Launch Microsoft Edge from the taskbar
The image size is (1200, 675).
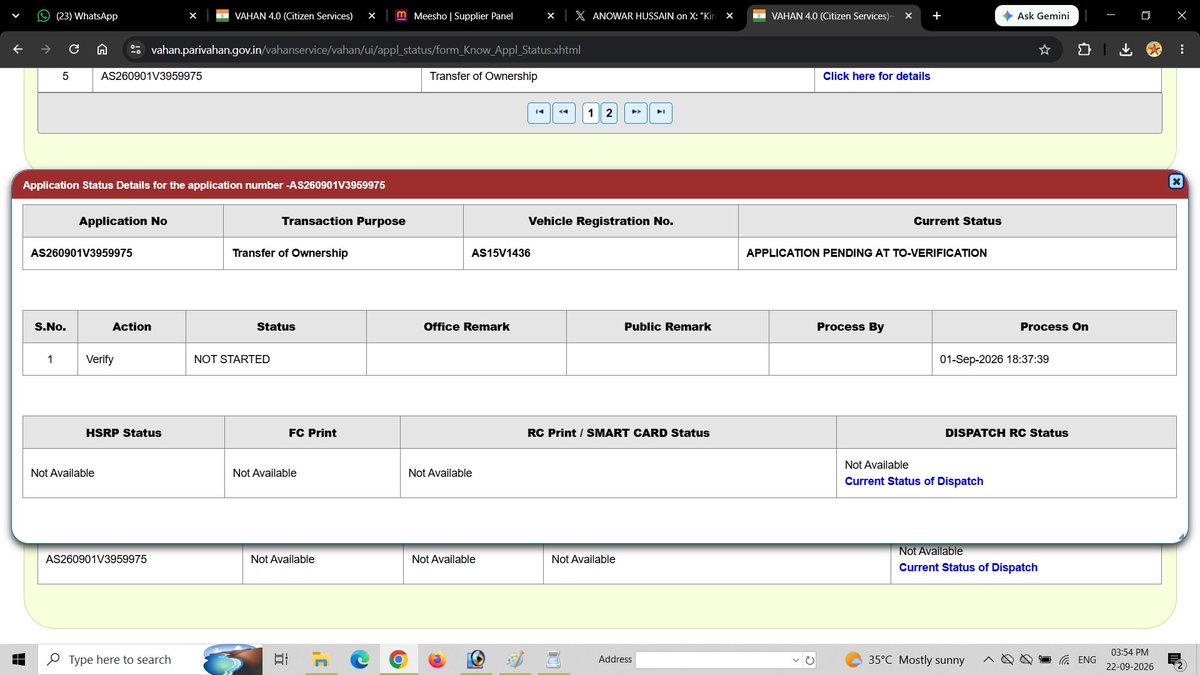(359, 659)
